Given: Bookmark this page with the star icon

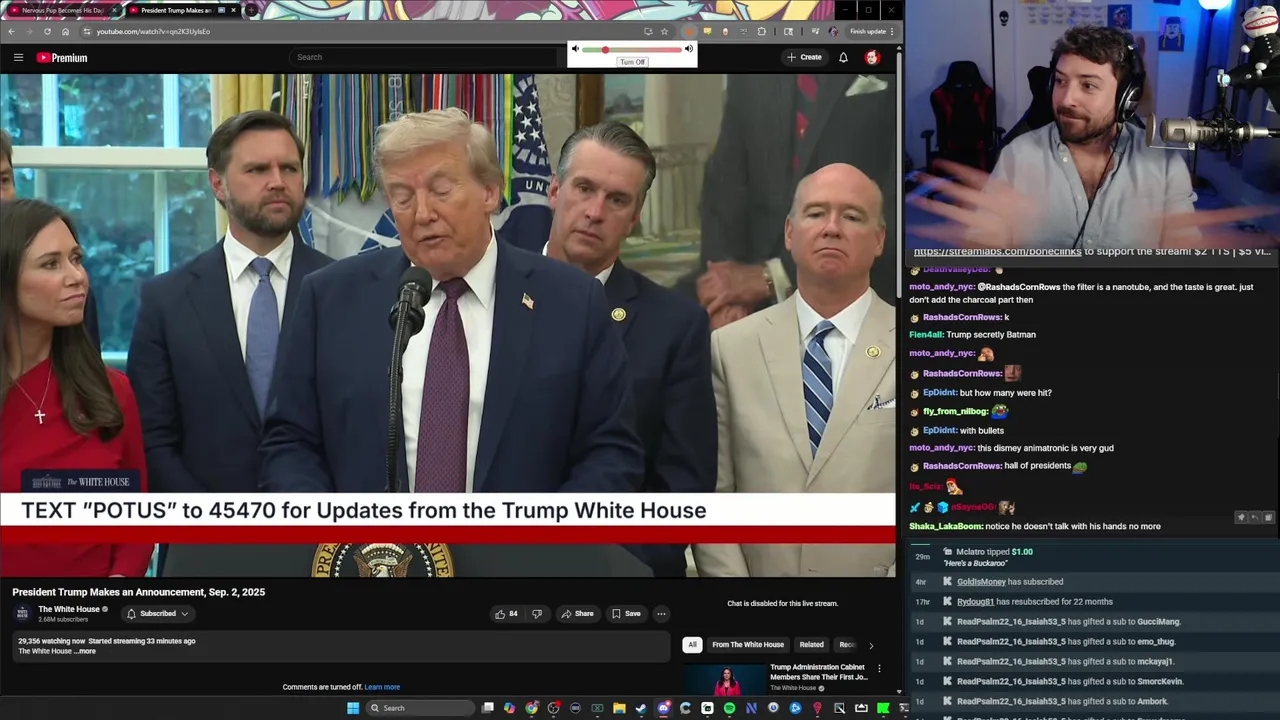Looking at the screenshot, I should (x=664, y=31).
